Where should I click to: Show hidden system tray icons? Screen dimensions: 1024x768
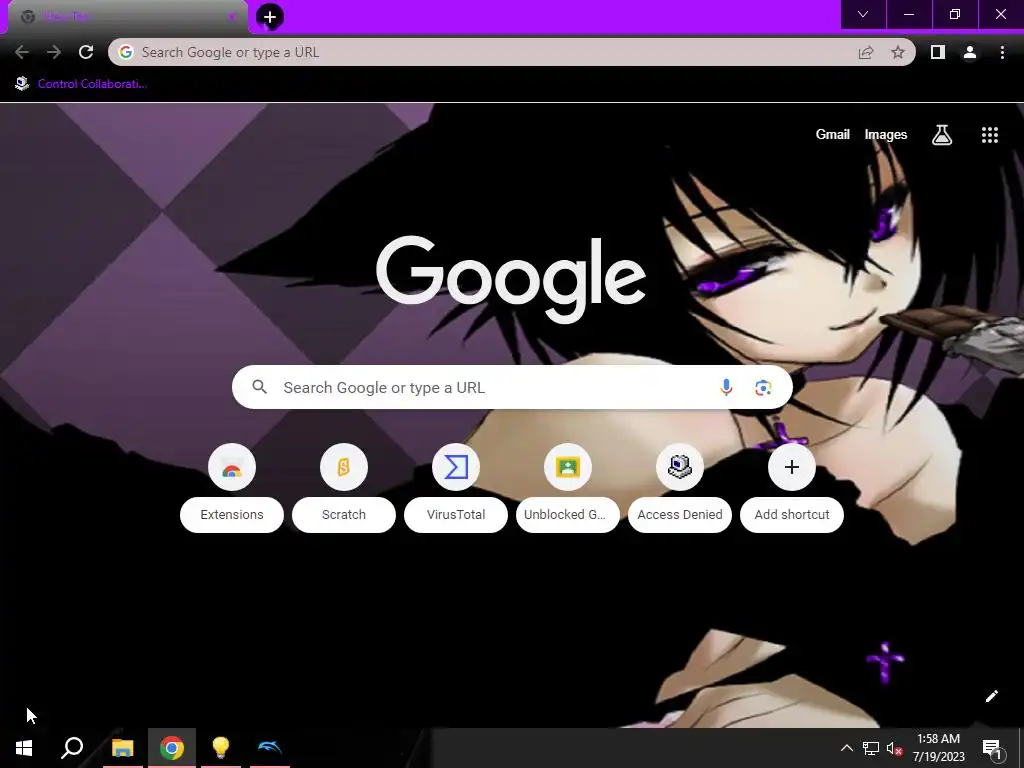point(846,748)
